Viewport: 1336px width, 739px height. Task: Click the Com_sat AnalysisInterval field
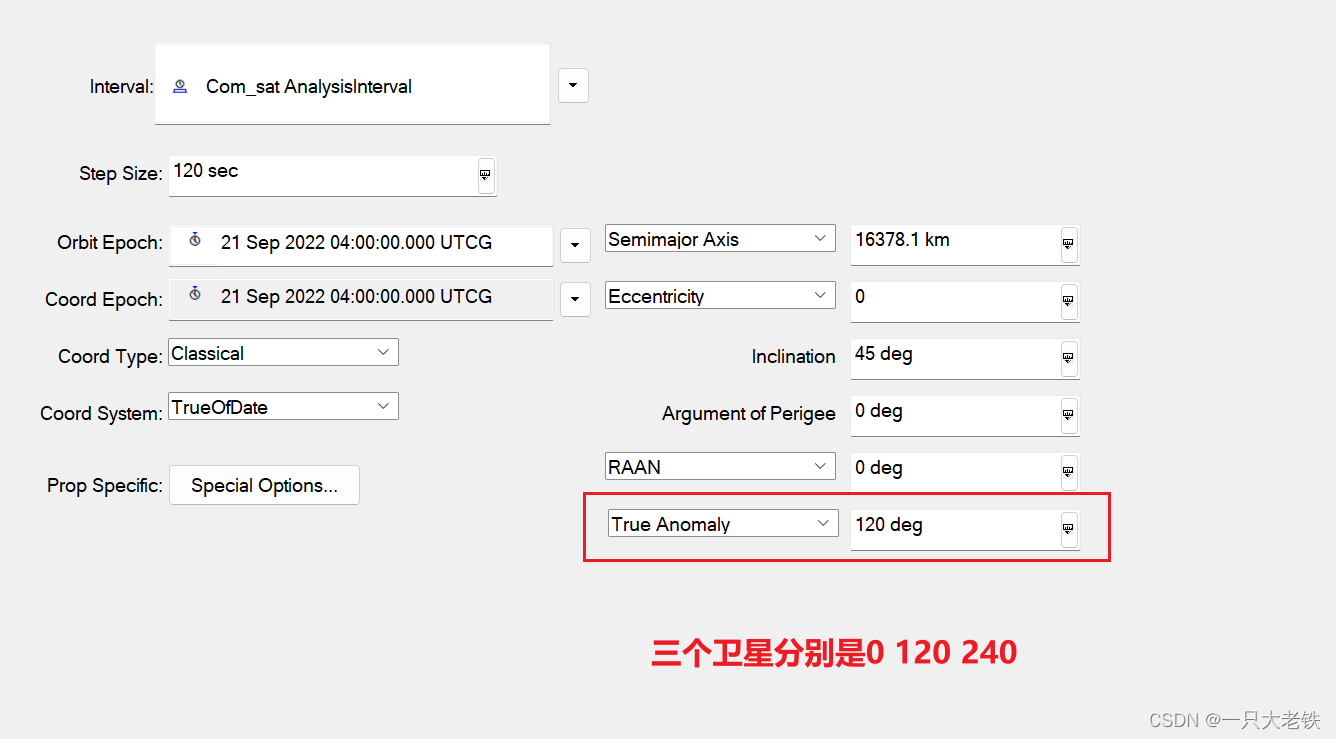point(352,84)
